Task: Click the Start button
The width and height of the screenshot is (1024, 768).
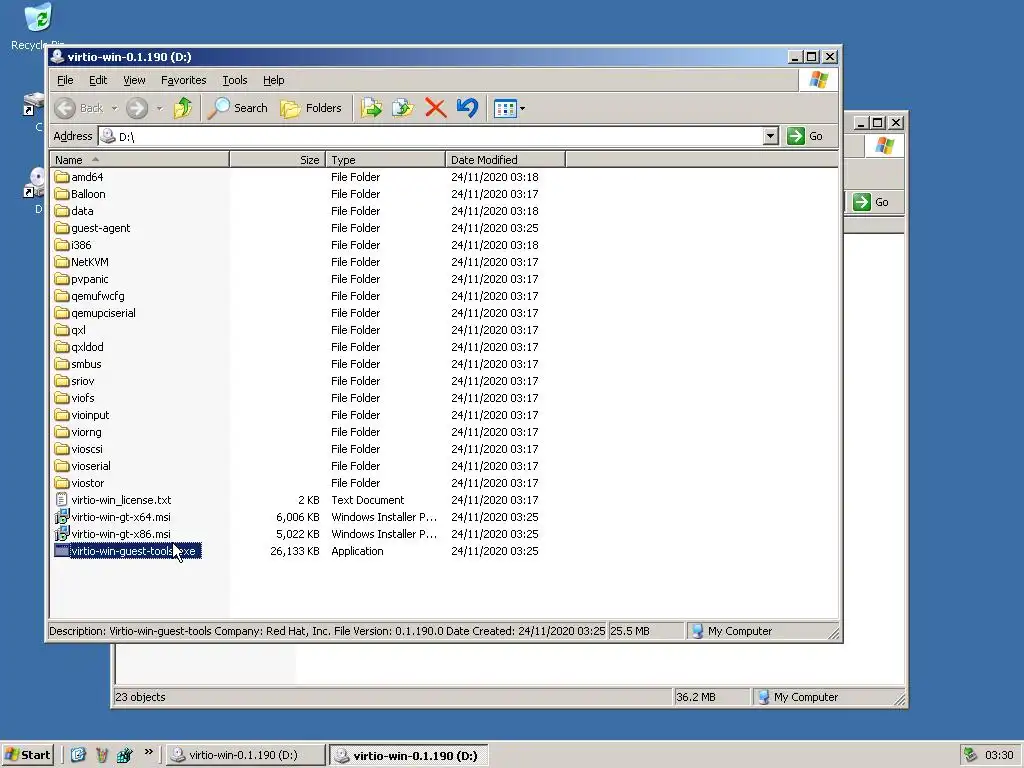Action: [x=27, y=755]
